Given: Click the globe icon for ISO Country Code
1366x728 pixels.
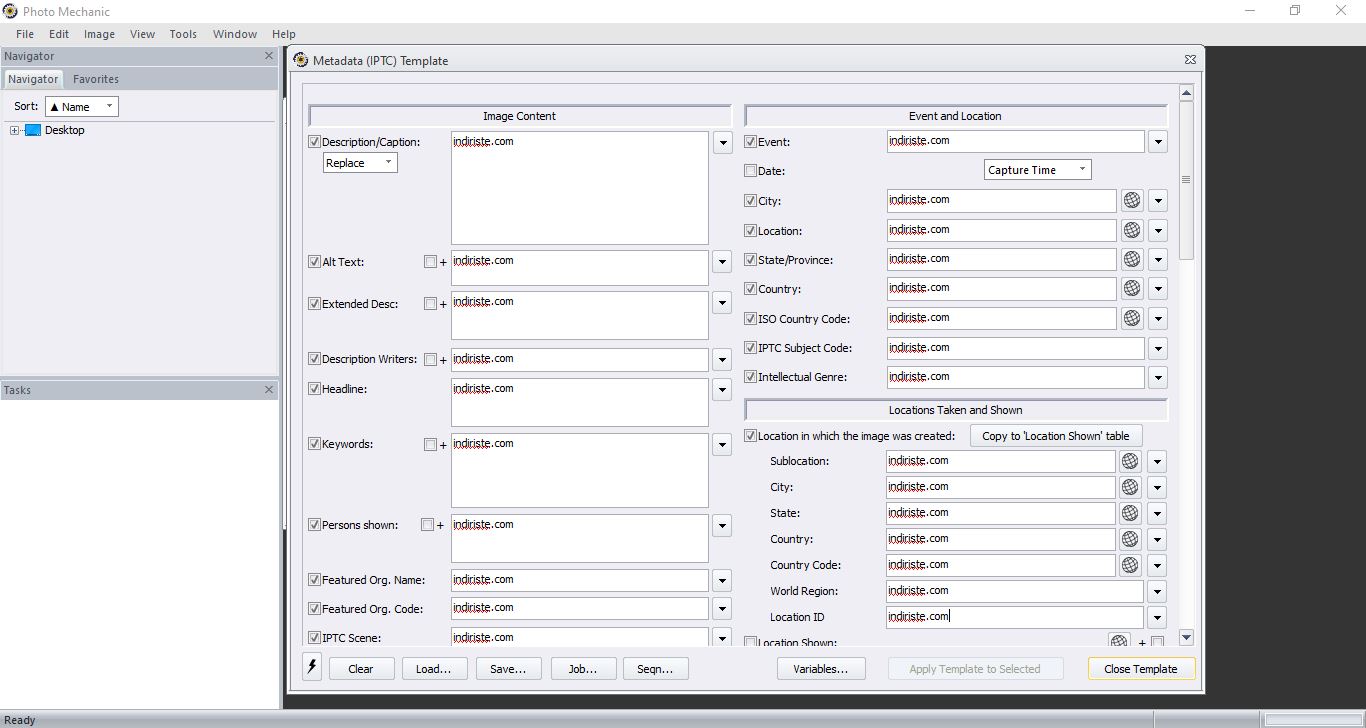Looking at the screenshot, I should [x=1131, y=319].
